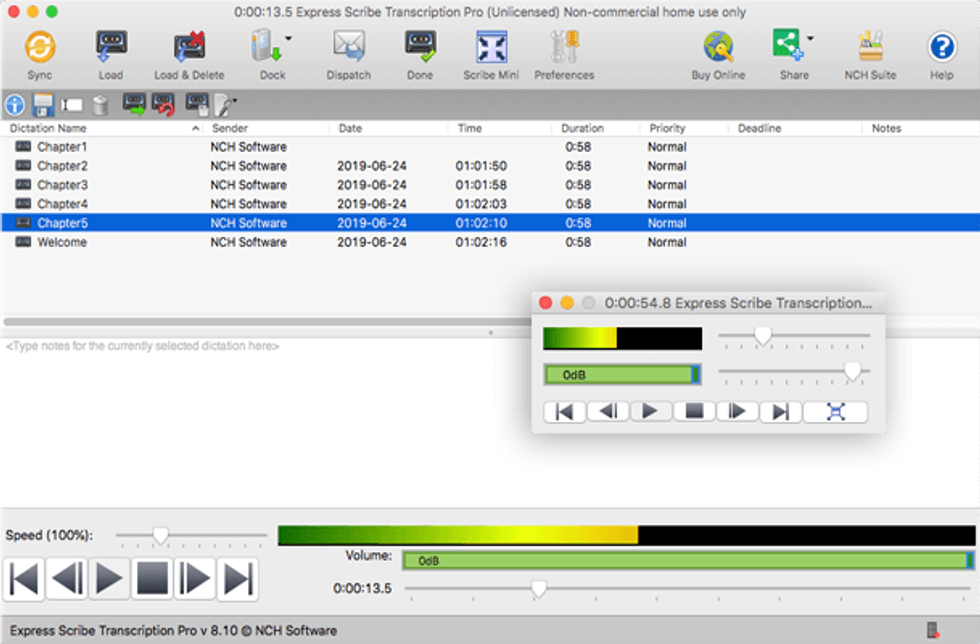Image resolution: width=980 pixels, height=644 pixels.
Task: Mark dictation as Done
Action: 420,47
